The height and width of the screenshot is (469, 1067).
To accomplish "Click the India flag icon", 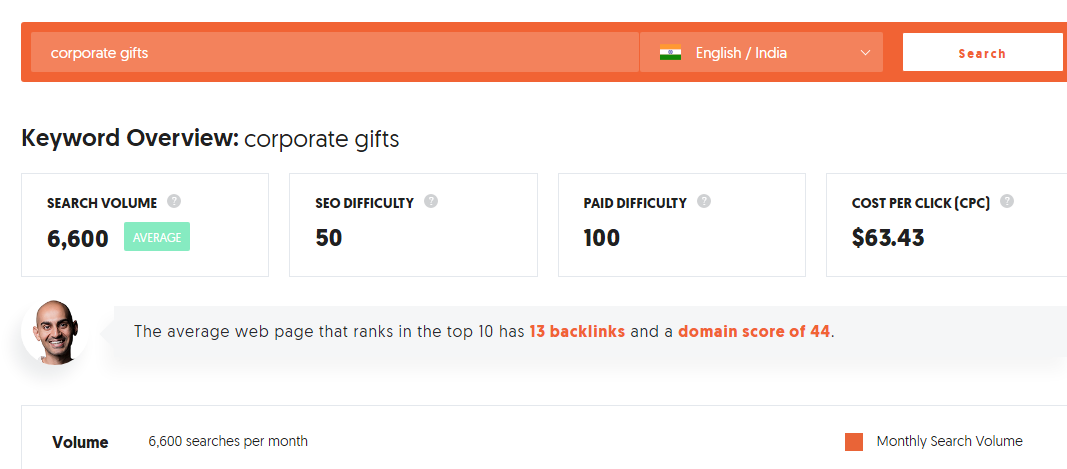I will pos(670,53).
